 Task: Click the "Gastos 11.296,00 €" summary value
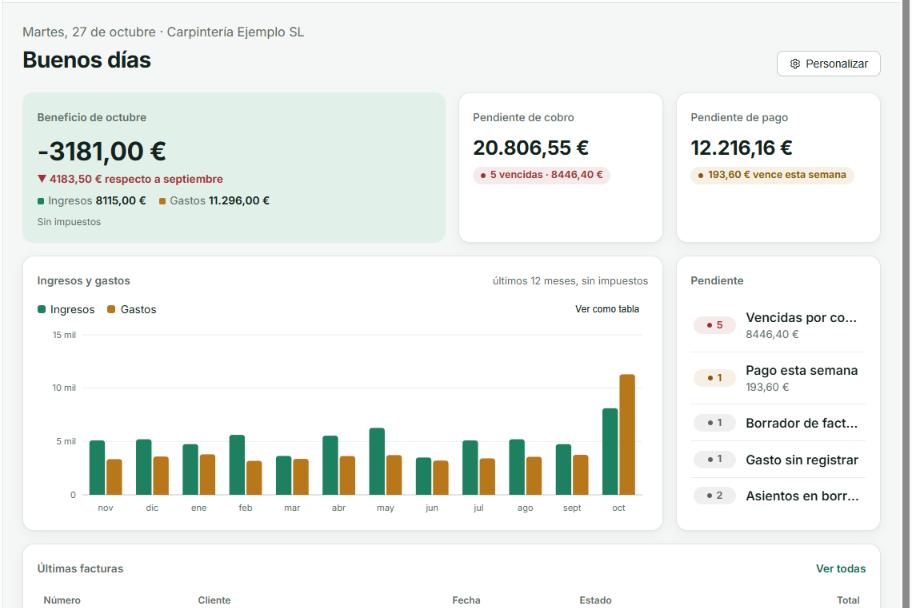click(214, 201)
